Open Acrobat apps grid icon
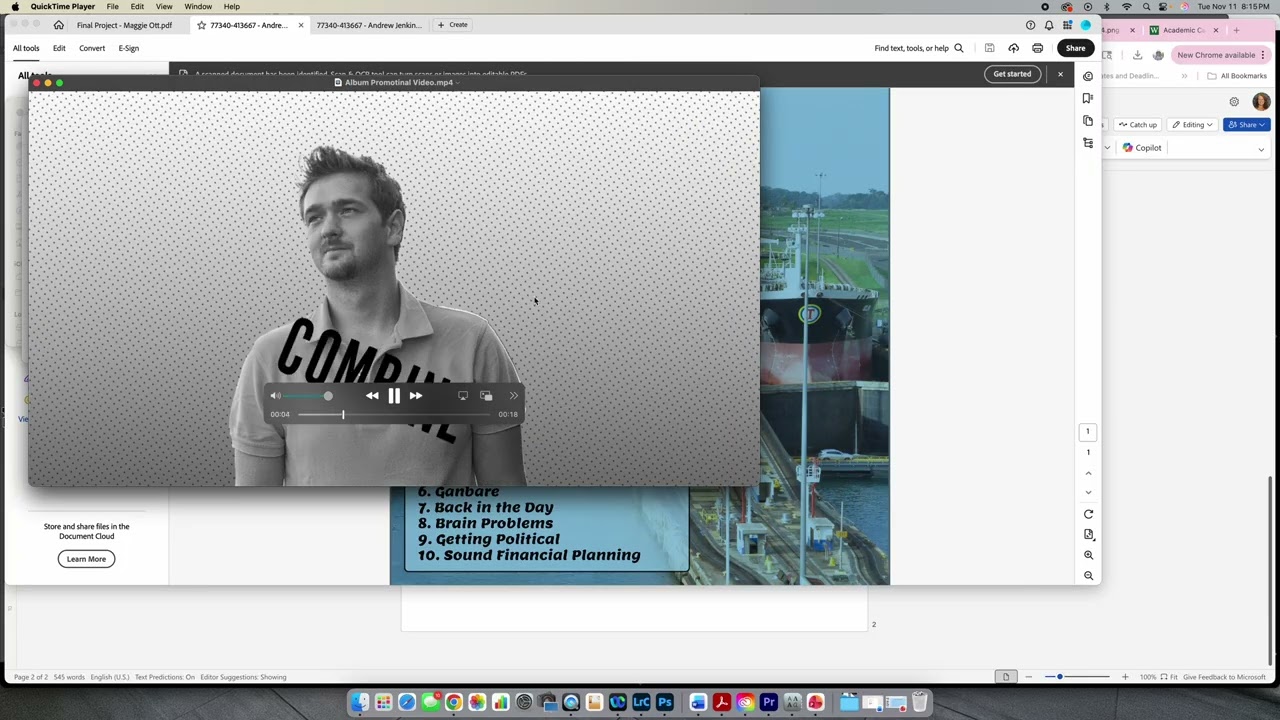Image resolution: width=1280 pixels, height=720 pixels. point(1067,25)
